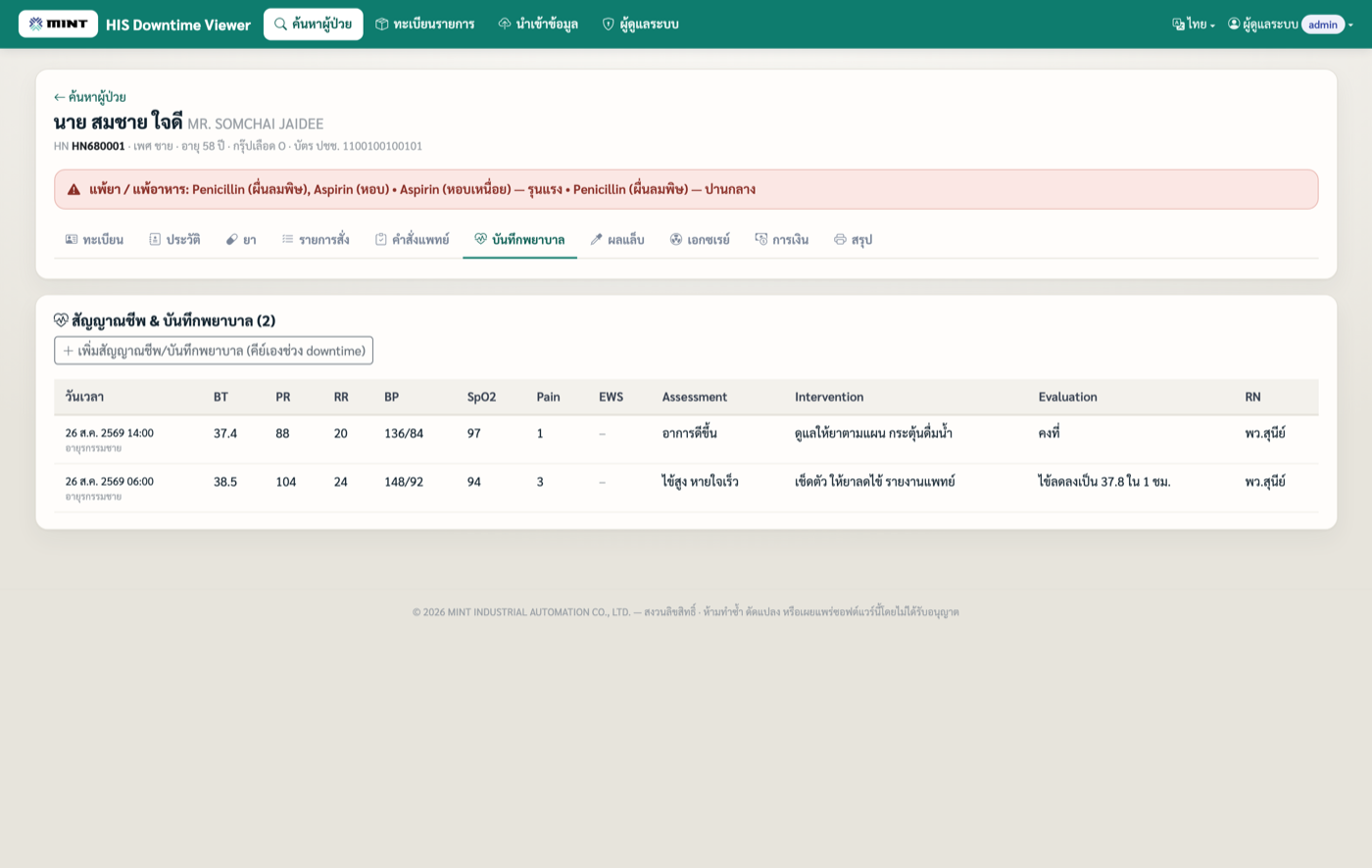Click the Intervention column header
Viewport: 1372px width, 868px height.
pos(829,397)
